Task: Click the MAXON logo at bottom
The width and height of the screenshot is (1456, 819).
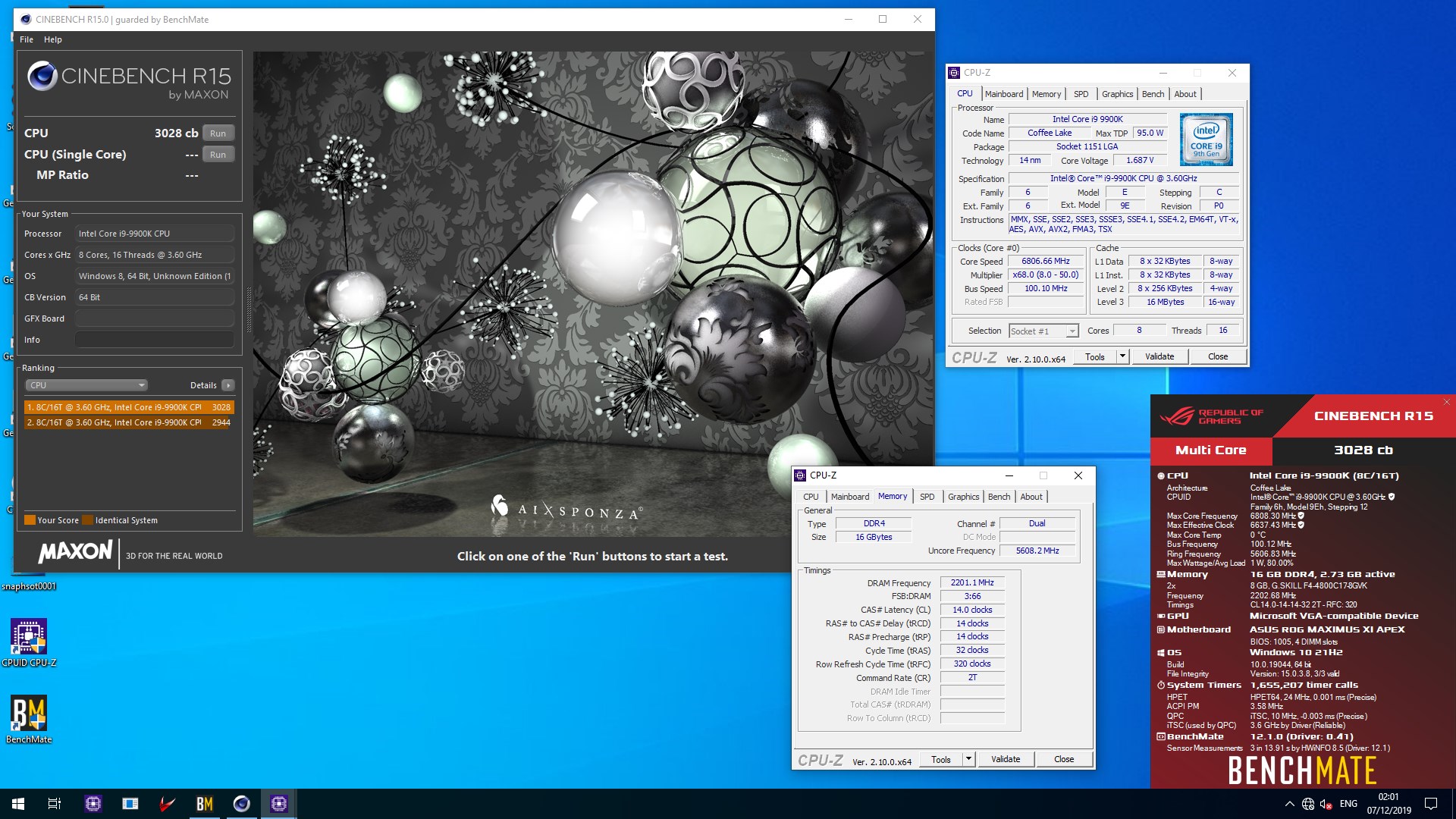Action: pos(76,552)
